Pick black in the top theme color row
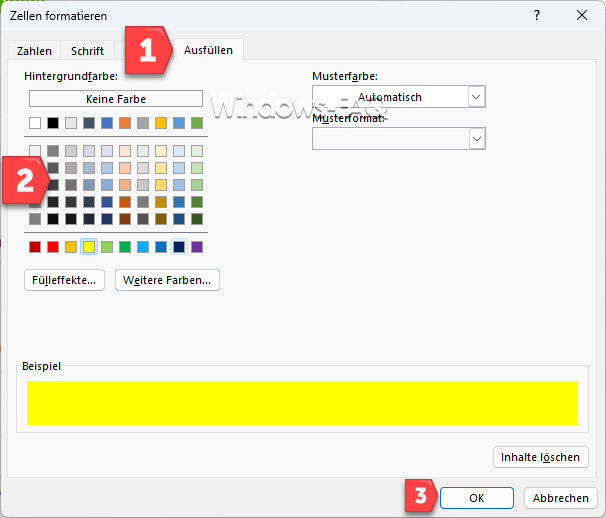 coord(53,123)
